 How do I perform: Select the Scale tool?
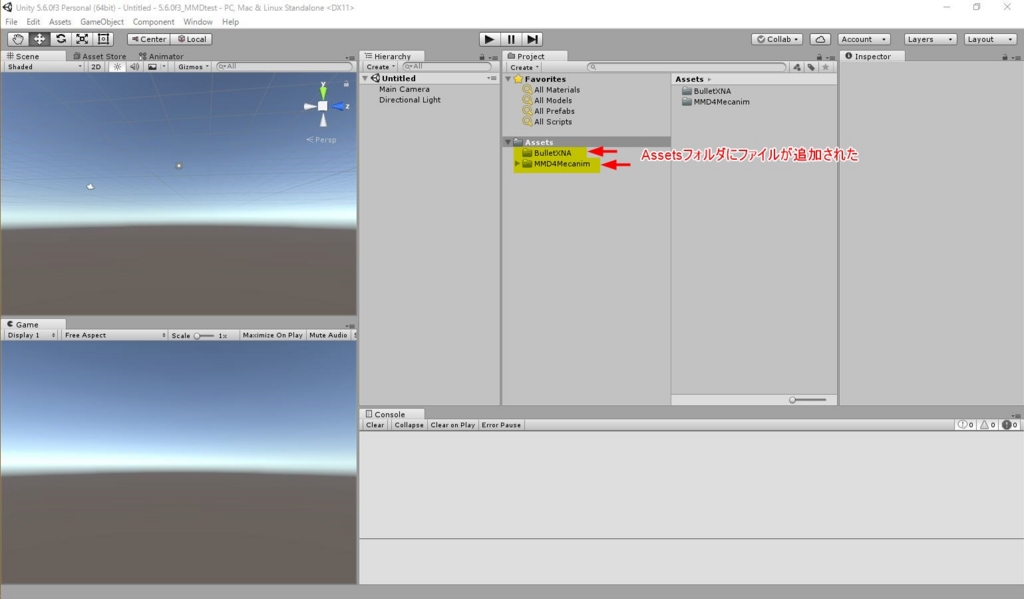(x=82, y=39)
